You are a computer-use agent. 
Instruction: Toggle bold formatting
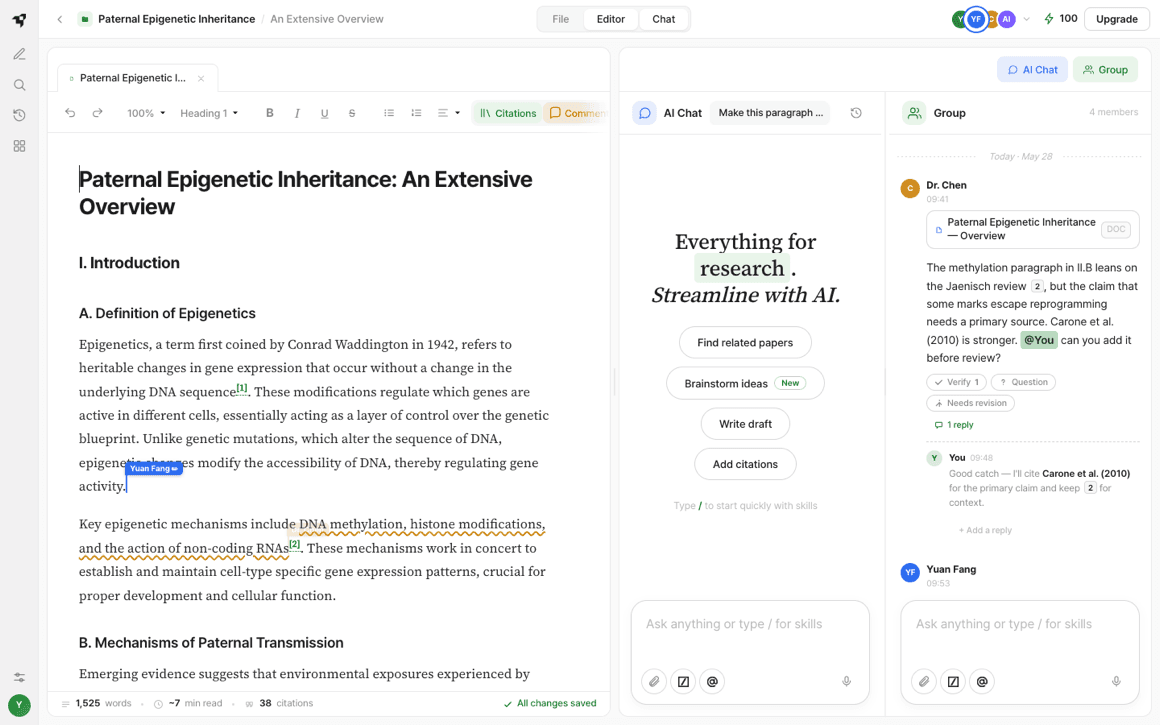point(269,113)
